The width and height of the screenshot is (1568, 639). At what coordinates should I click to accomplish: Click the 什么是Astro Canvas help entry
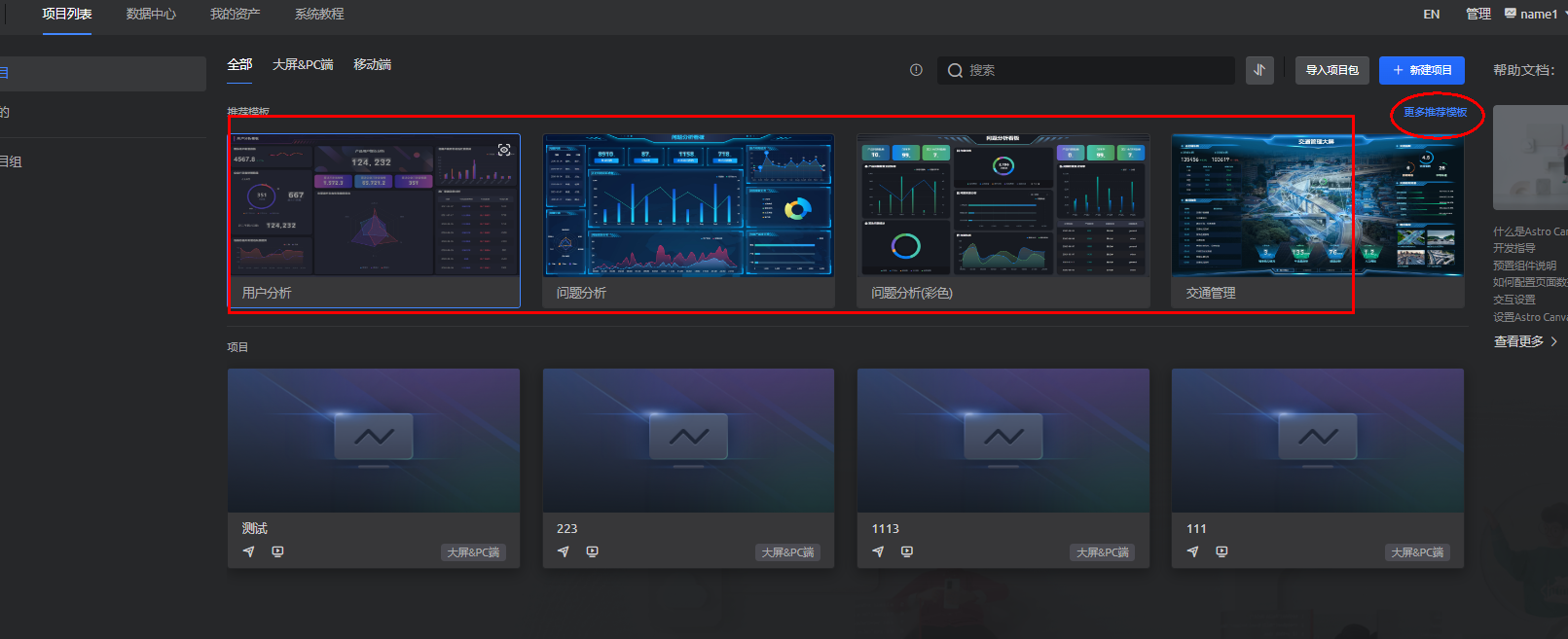[1530, 231]
